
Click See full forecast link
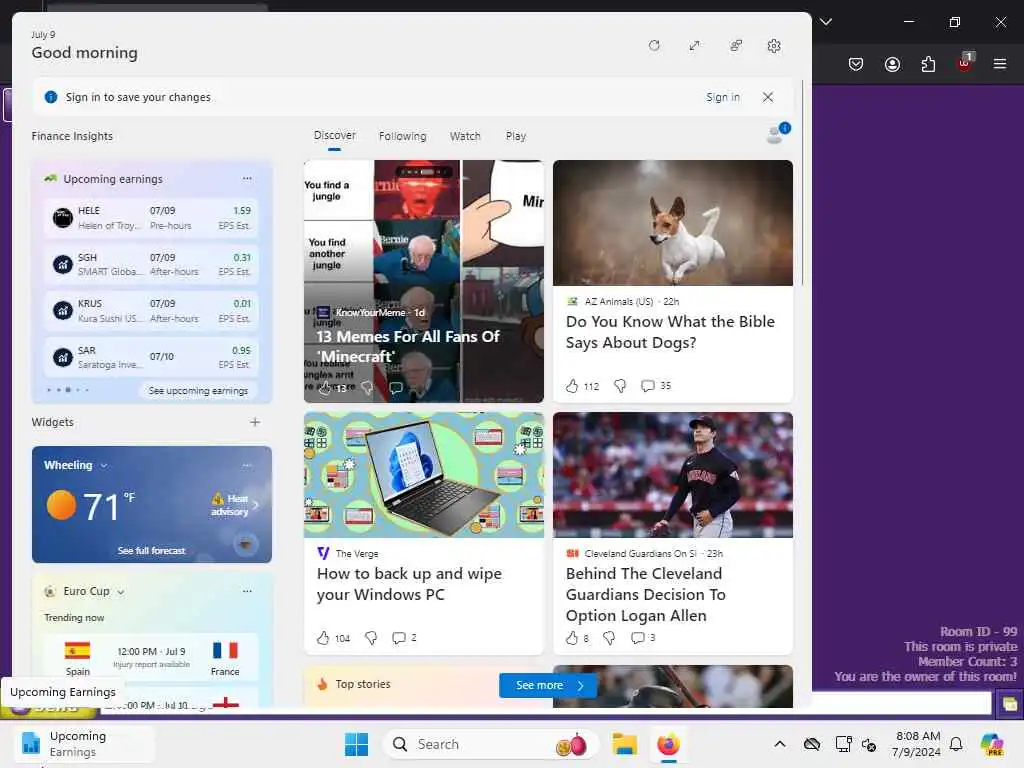(x=152, y=551)
